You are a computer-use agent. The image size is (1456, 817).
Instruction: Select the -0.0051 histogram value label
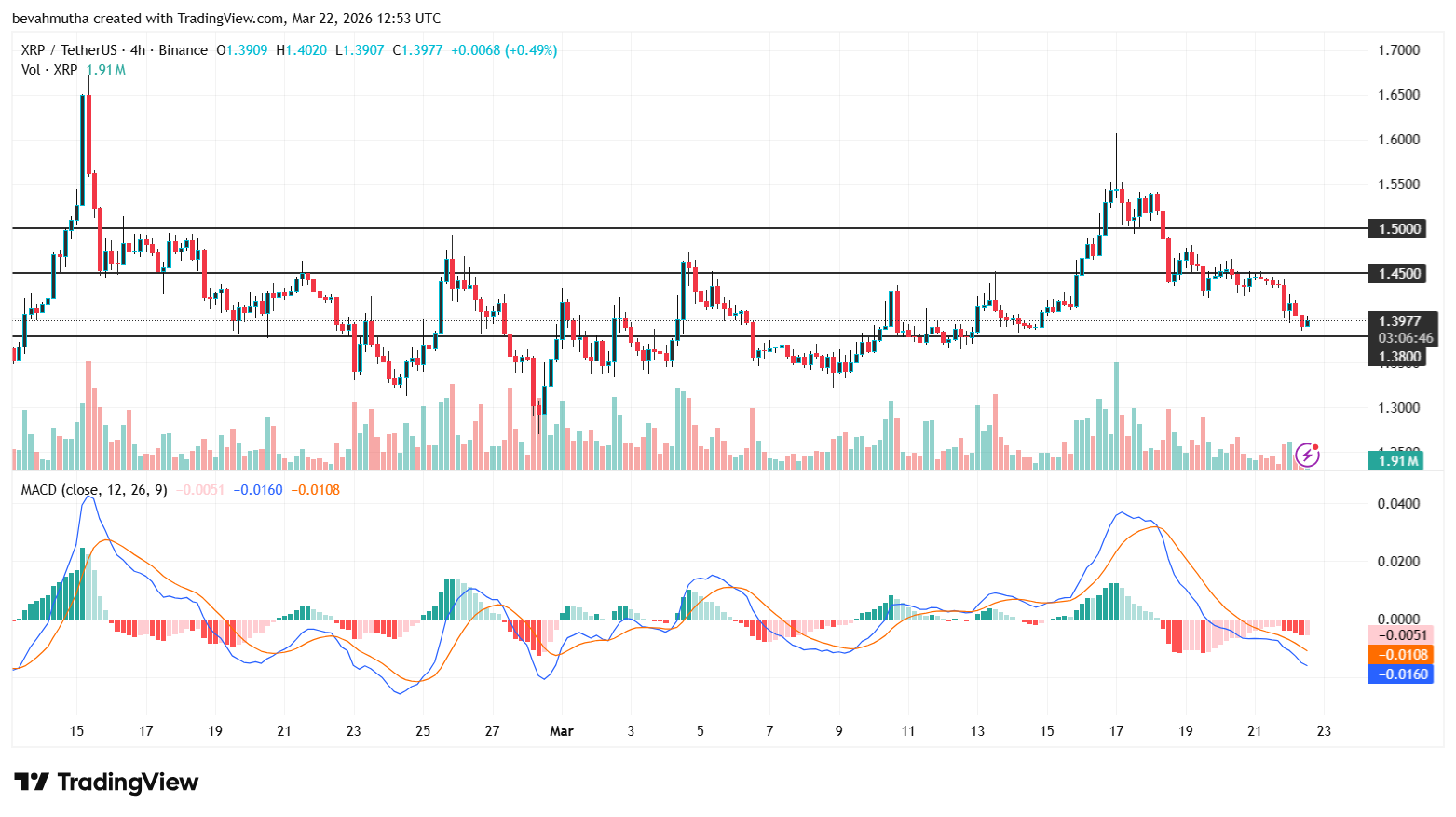click(1402, 634)
